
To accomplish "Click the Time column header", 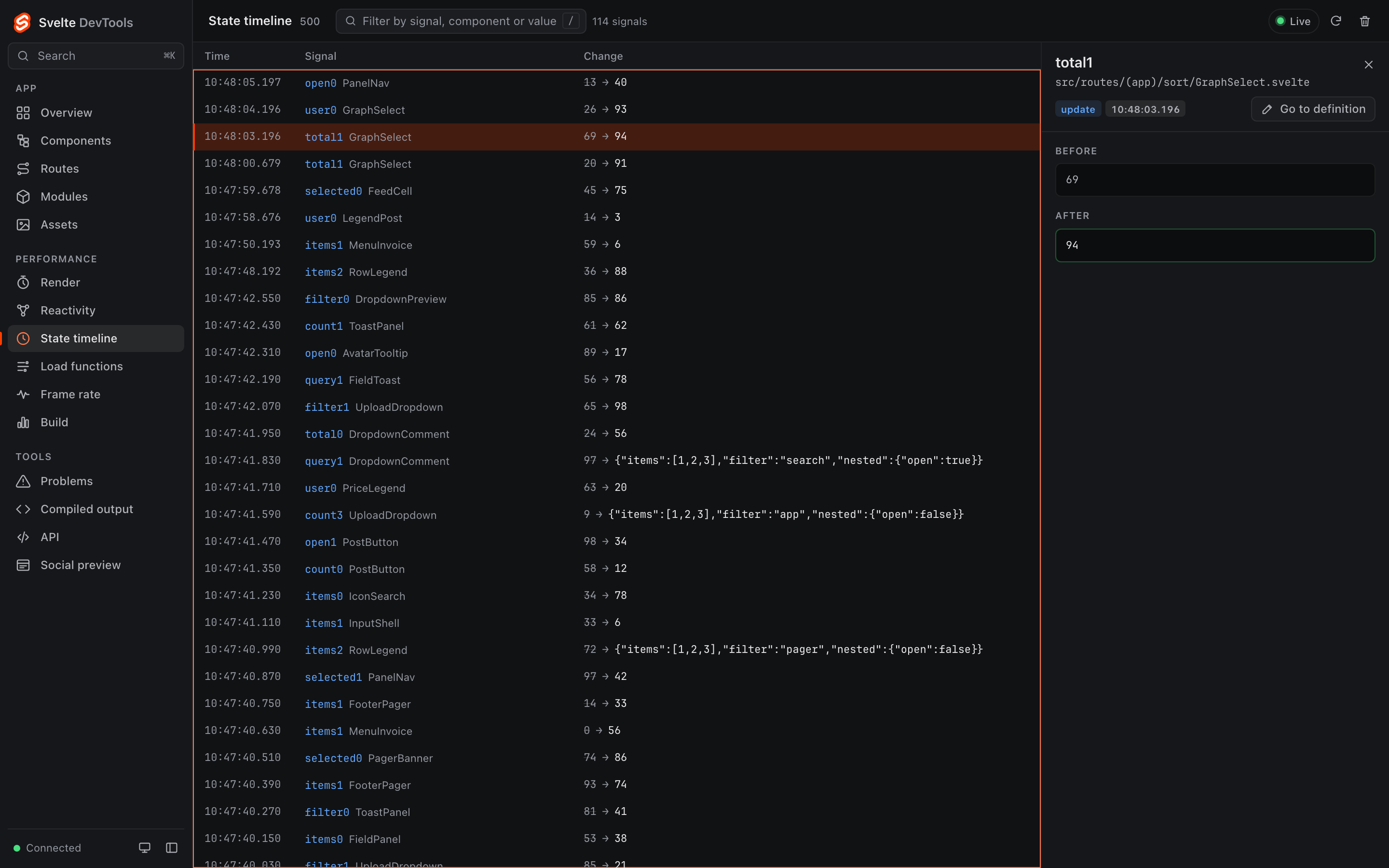I will (217, 56).
